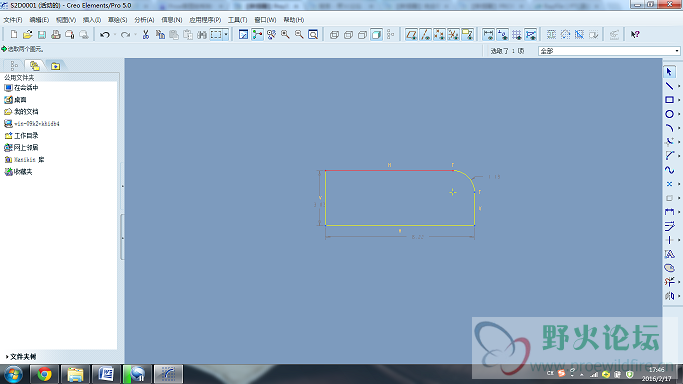Open the find binoculars tool
The height and width of the screenshot is (384, 683).
coord(202,34)
